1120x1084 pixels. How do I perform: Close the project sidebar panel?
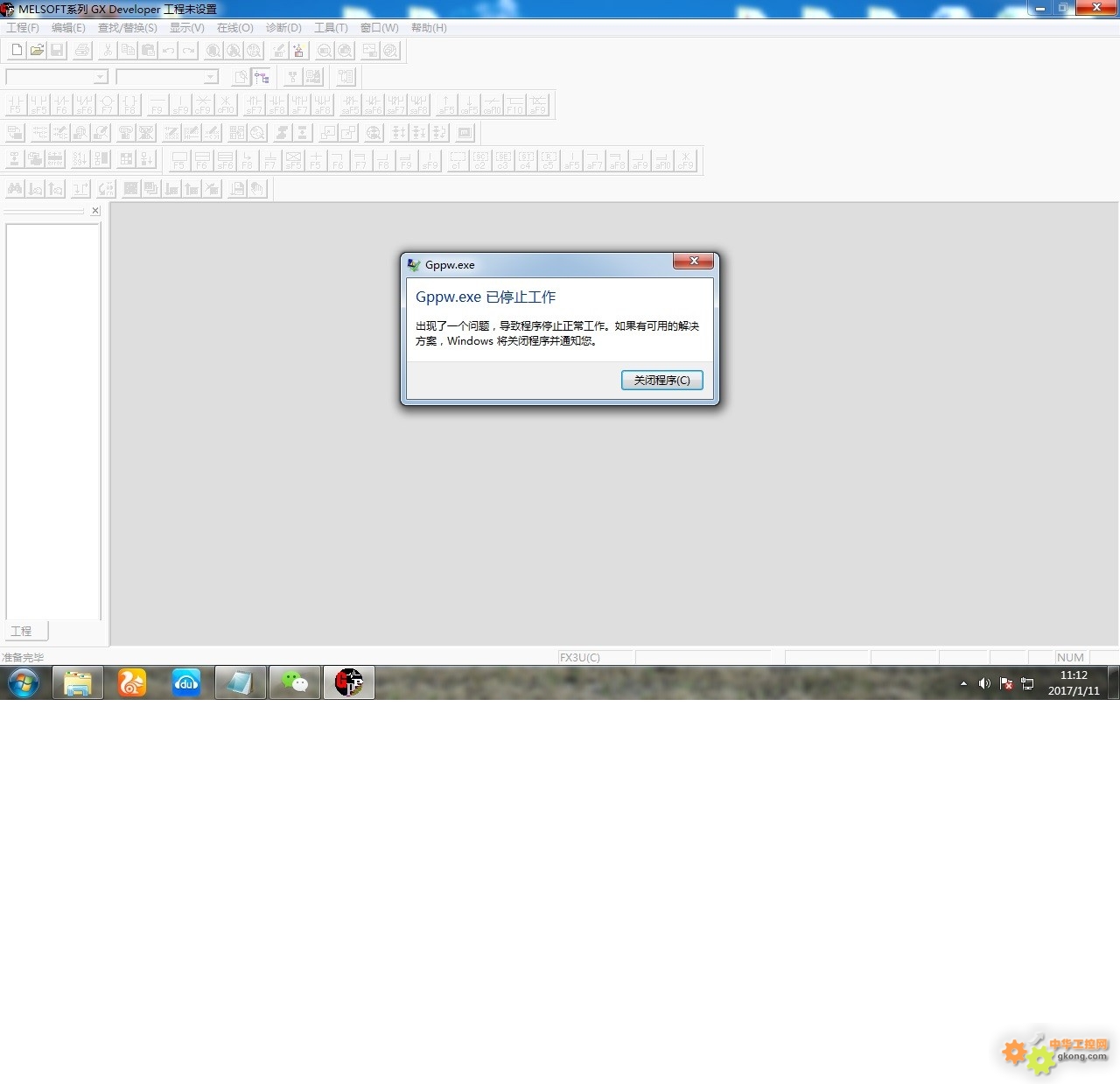(x=96, y=211)
